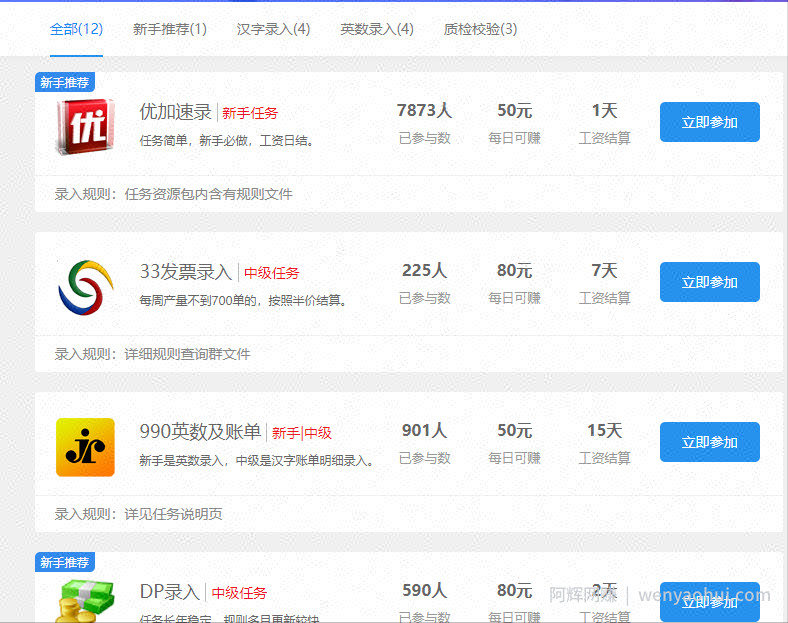Image resolution: width=788 pixels, height=623 pixels.
Task: Click the 50元 daily earning of 990英数及账单
Action: pos(515,431)
